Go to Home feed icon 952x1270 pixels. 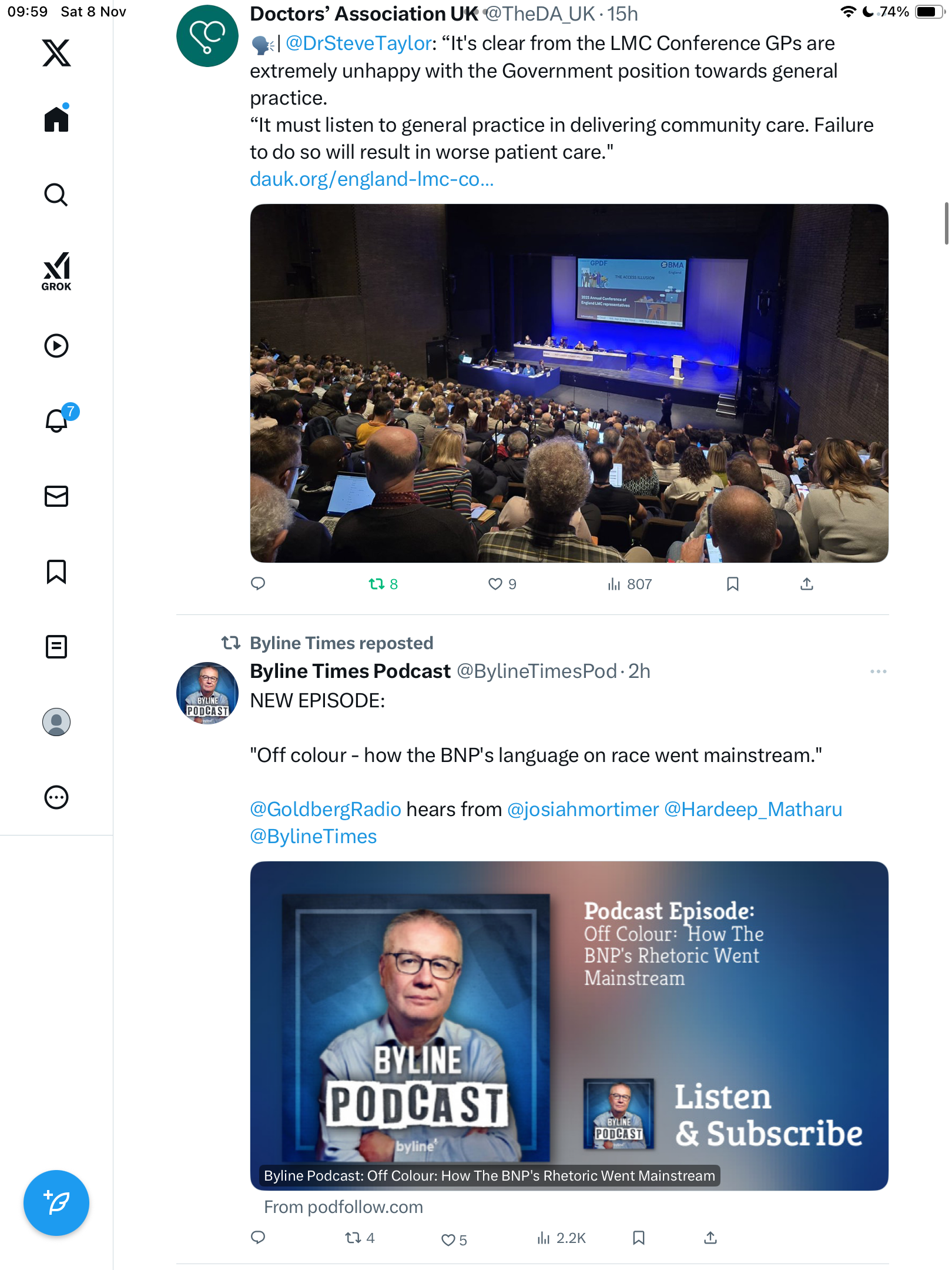click(x=56, y=119)
